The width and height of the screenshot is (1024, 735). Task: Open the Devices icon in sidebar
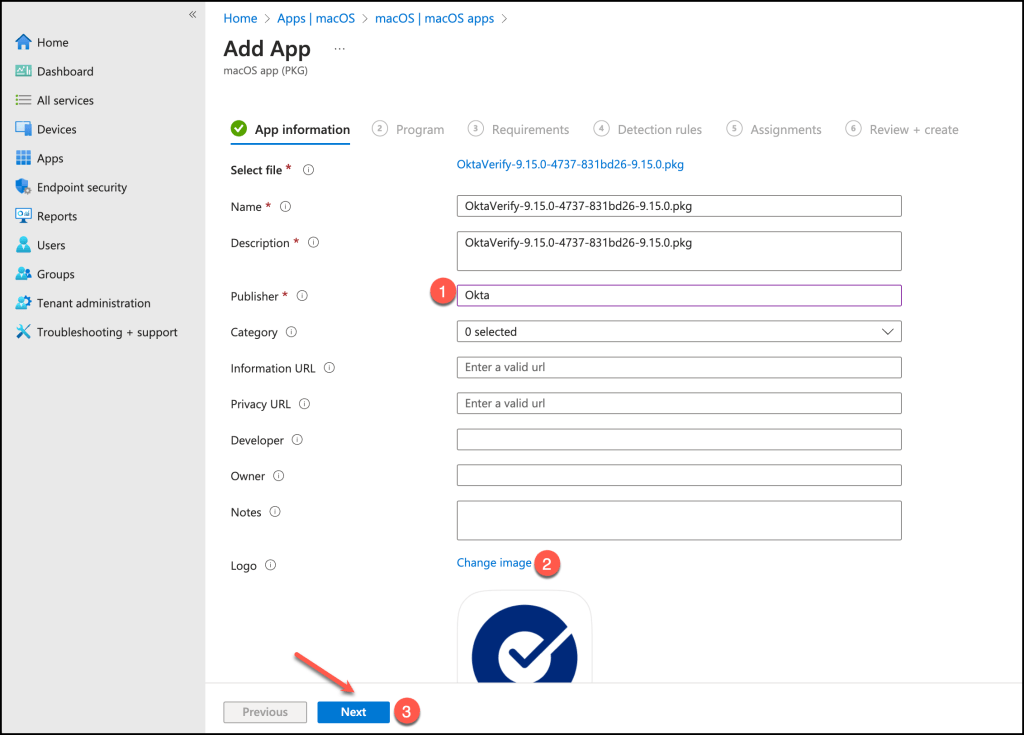tap(24, 130)
